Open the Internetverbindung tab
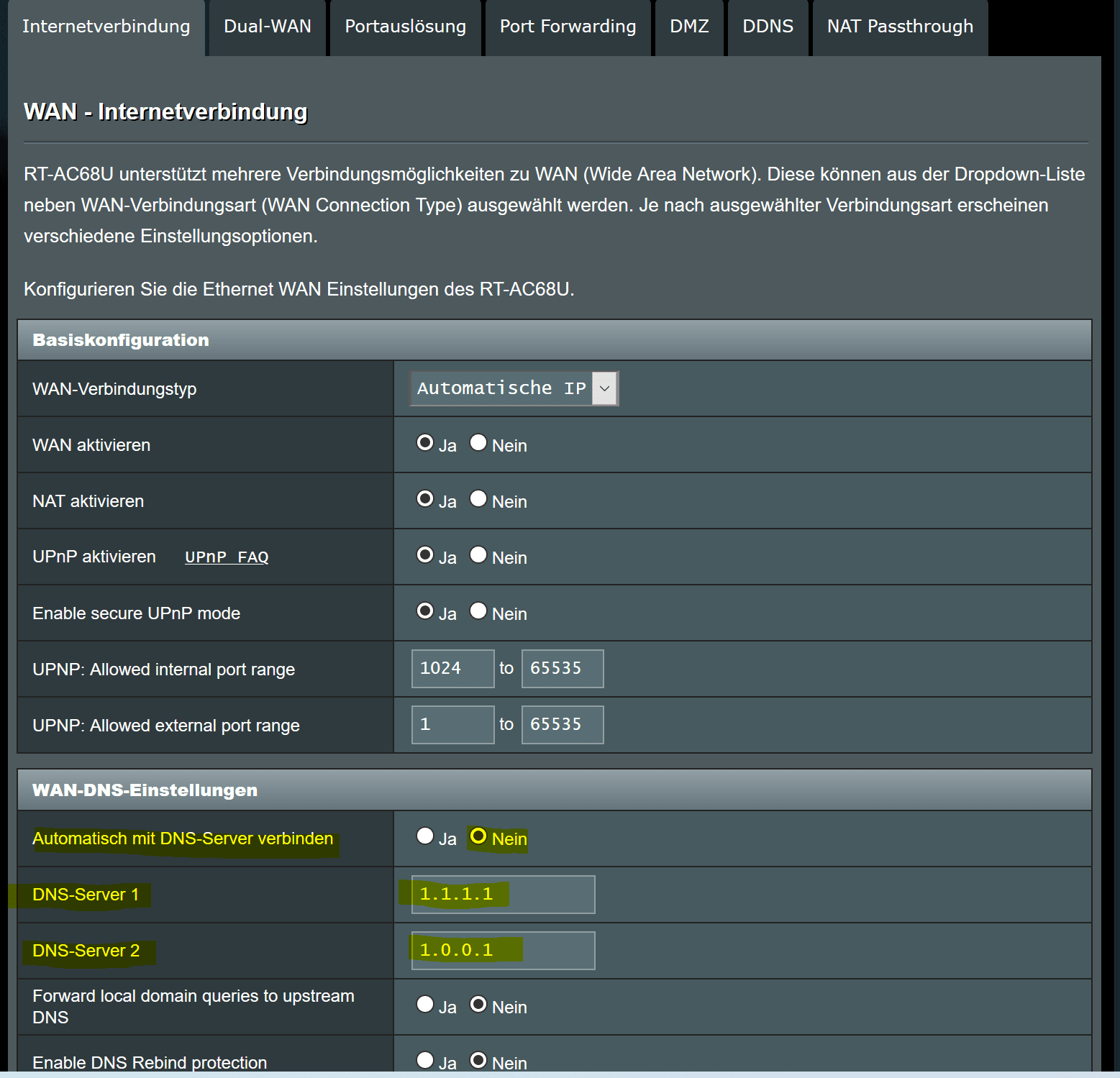This screenshot has height=1078, width=1120. [x=106, y=27]
